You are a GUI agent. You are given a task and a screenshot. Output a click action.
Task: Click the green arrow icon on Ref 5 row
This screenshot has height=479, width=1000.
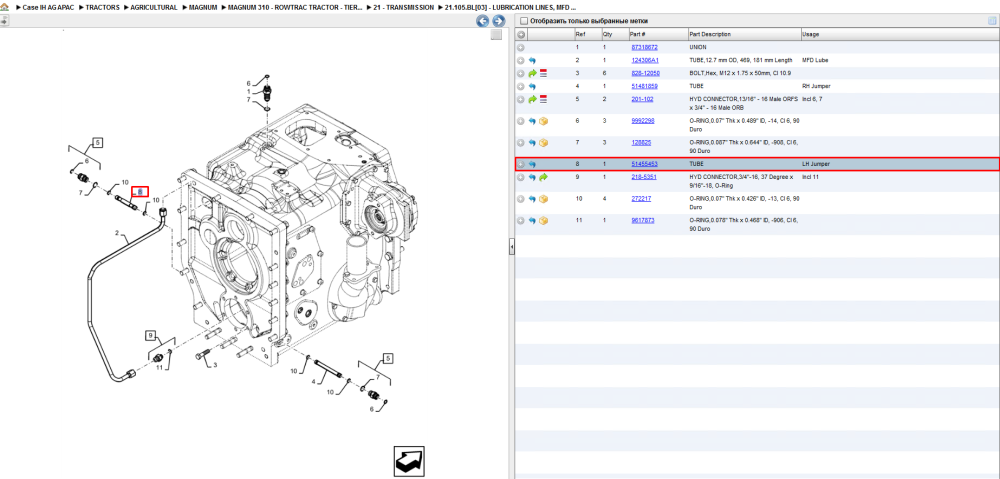533,99
